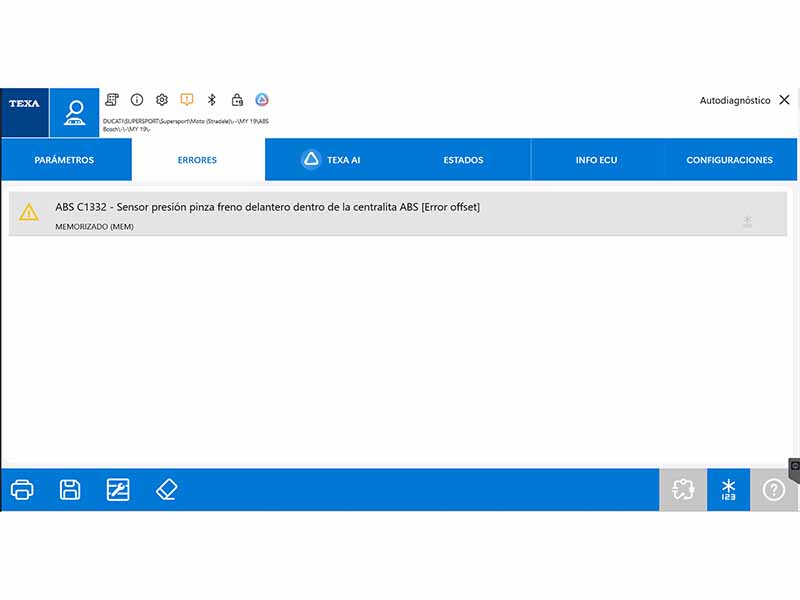The image size is (800, 600).
Task: Open the vehicle search magnifier icon
Action: click(x=74, y=112)
